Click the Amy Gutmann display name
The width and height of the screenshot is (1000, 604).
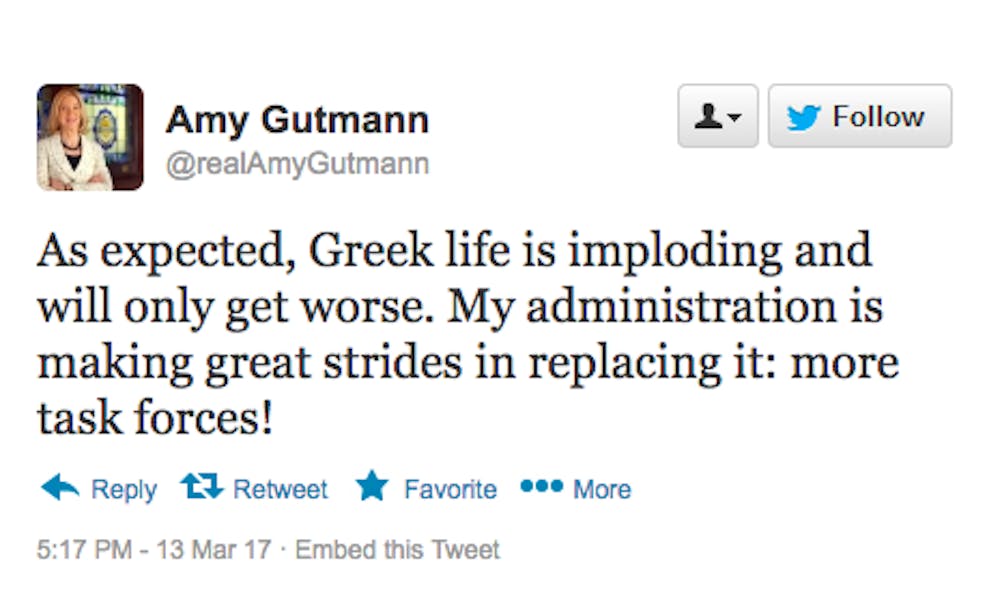[x=297, y=121]
